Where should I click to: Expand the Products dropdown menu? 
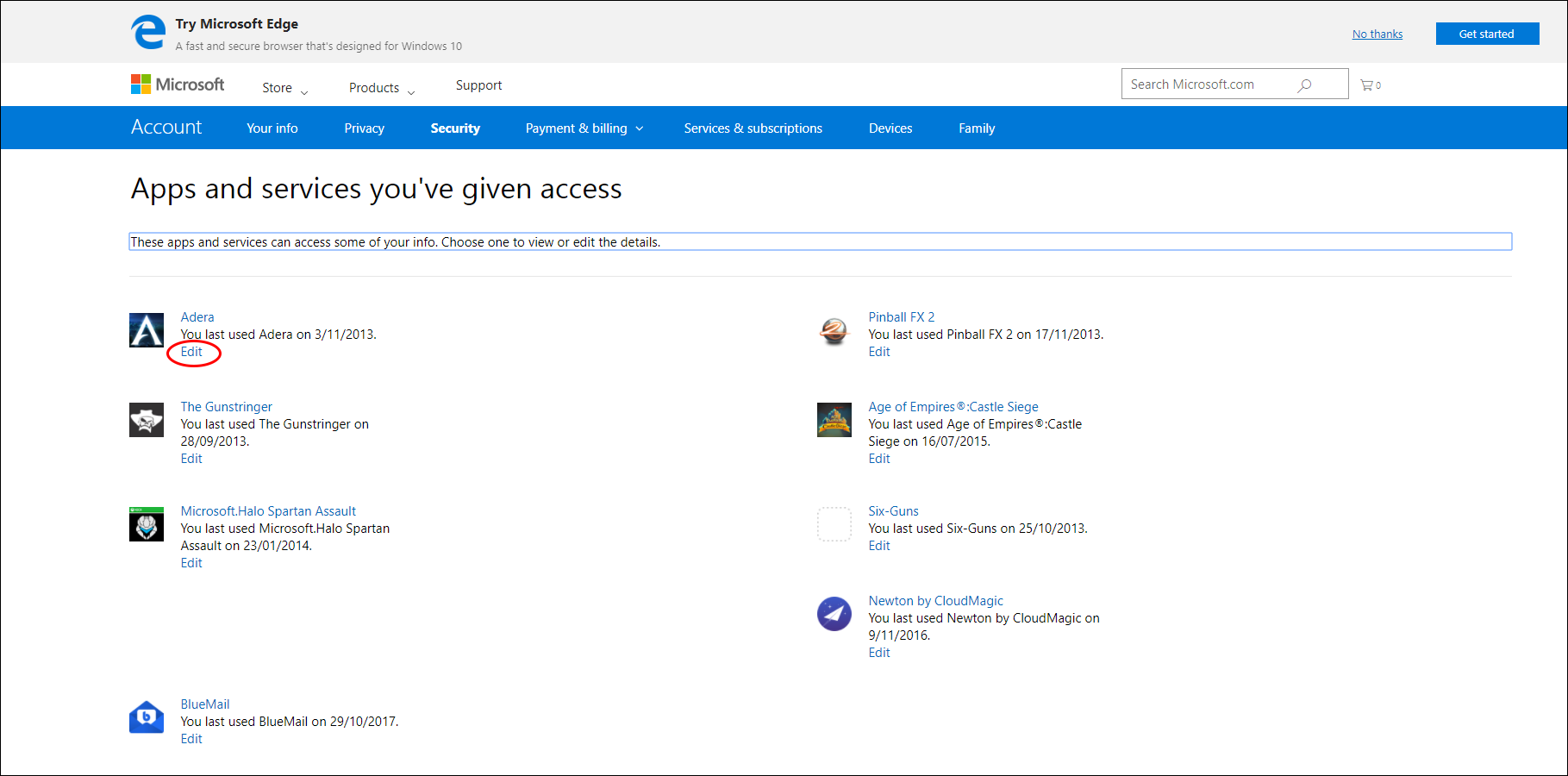382,88
